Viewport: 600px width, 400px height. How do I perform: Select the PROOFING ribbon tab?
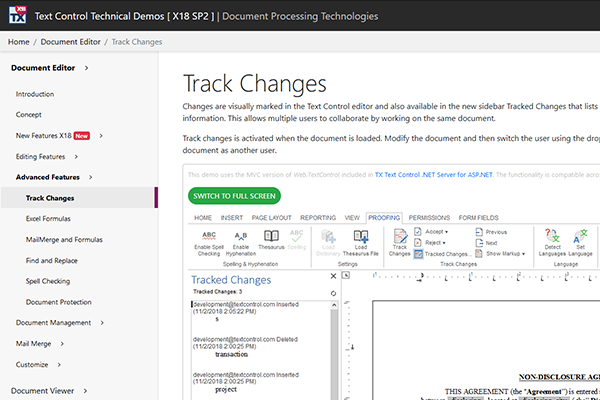384,218
